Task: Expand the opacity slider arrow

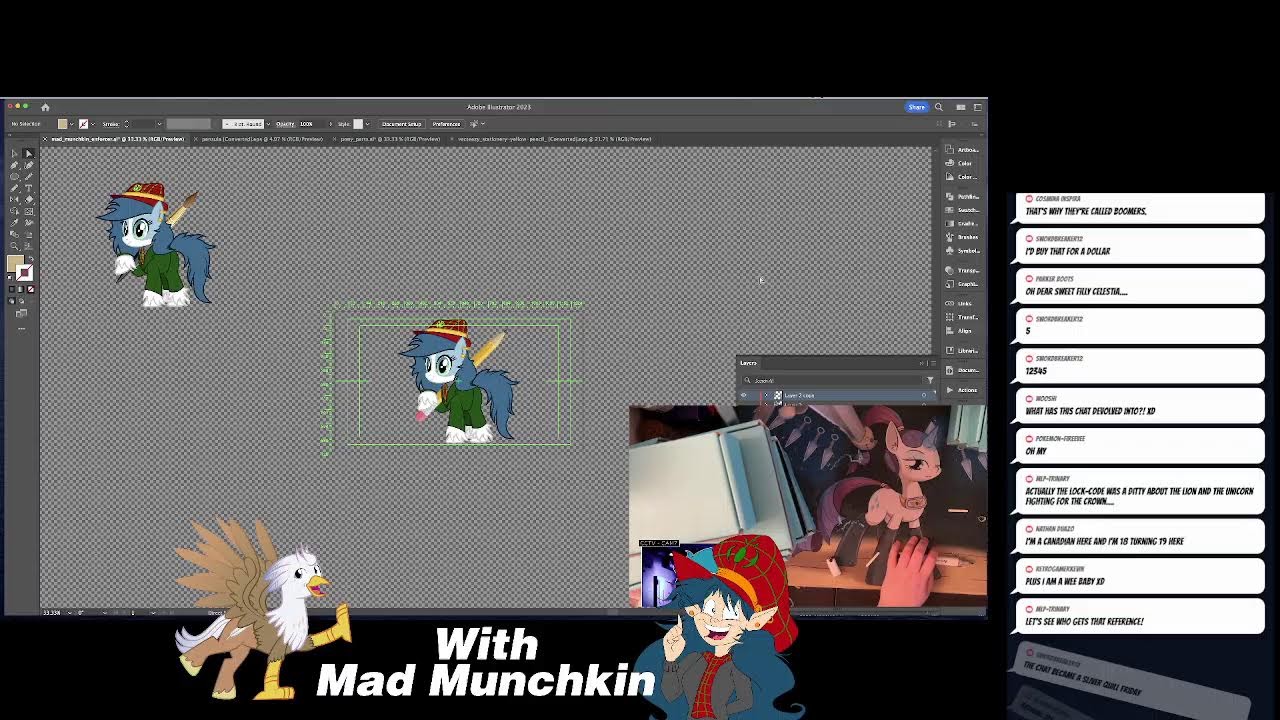Action: pos(331,124)
